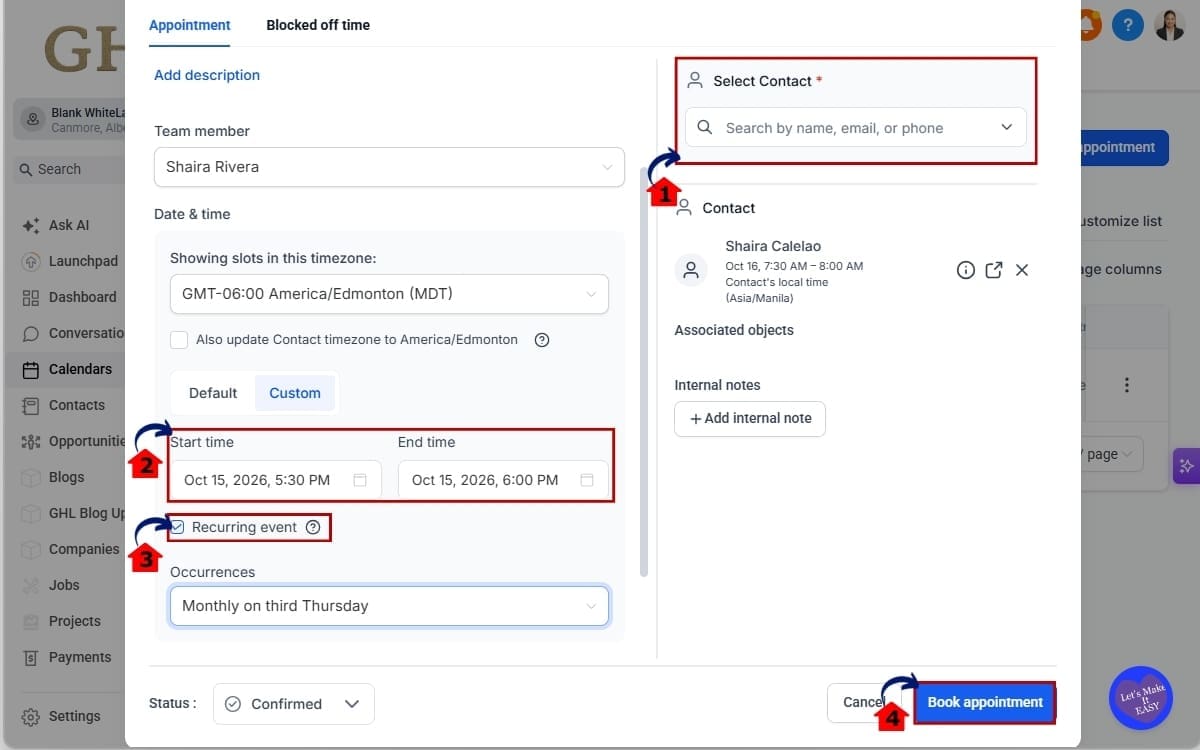Switch to Blocked off time tab

tap(318, 25)
